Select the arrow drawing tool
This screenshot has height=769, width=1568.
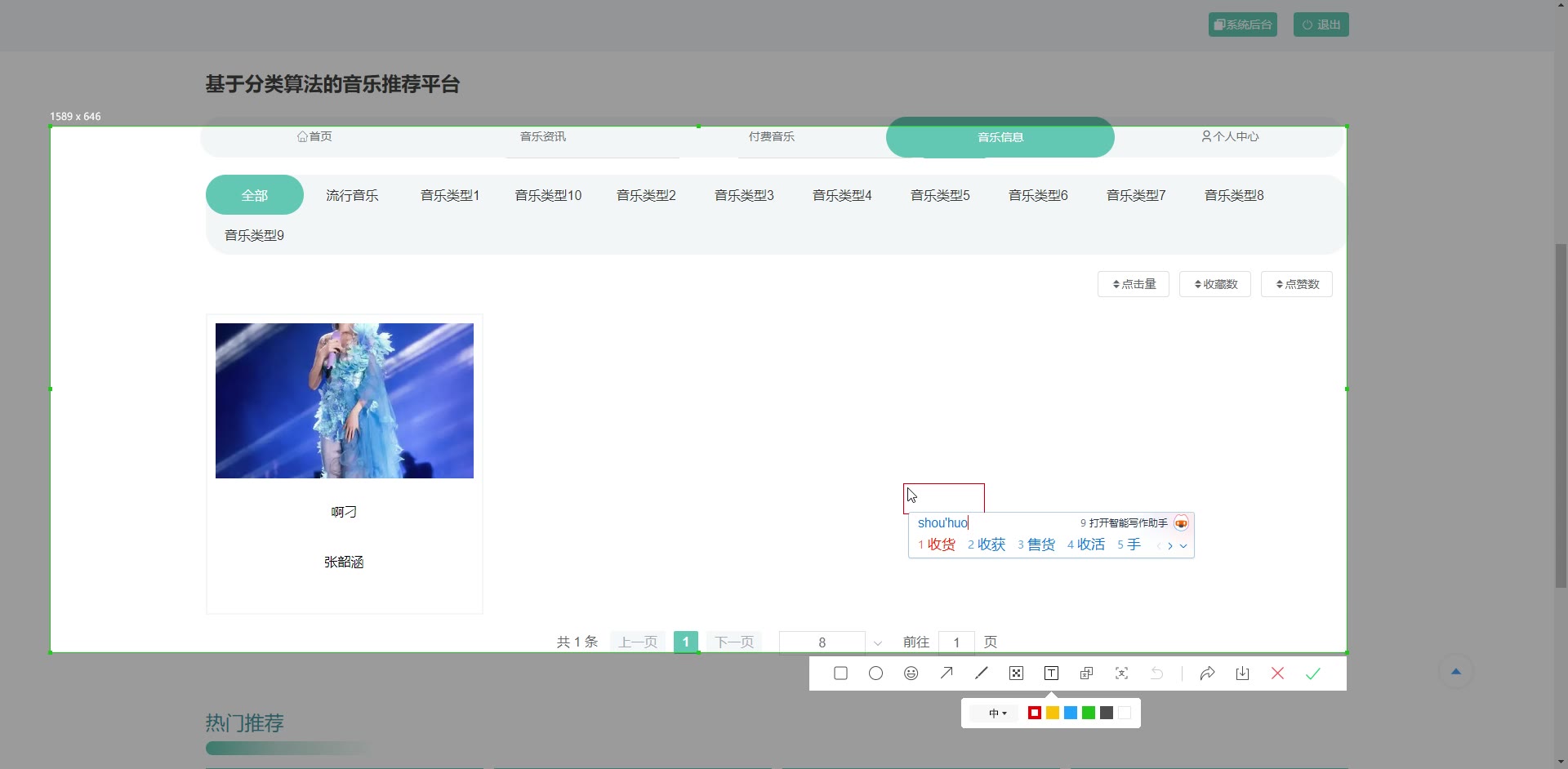tap(946, 673)
